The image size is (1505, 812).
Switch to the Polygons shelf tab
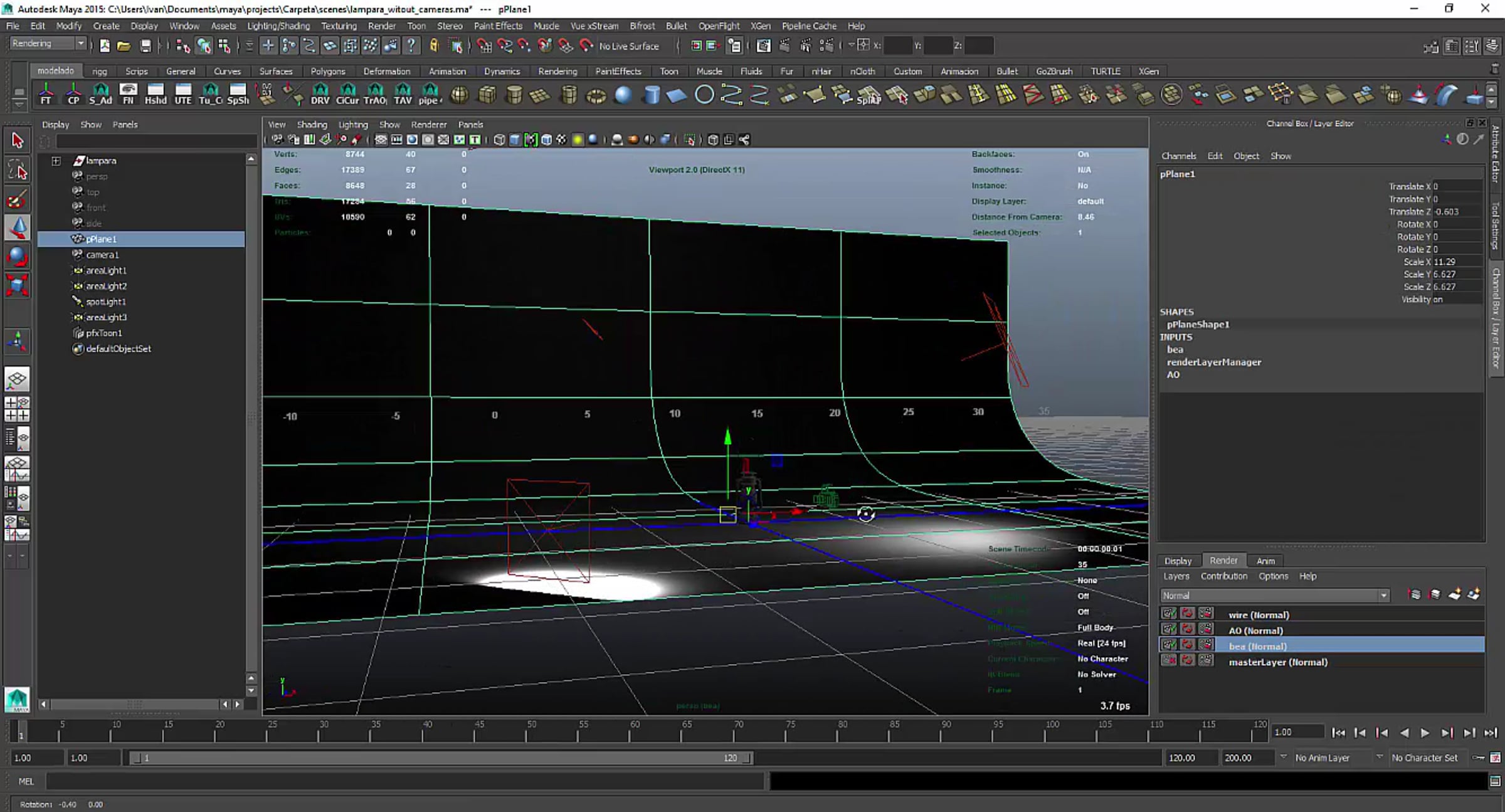(327, 71)
